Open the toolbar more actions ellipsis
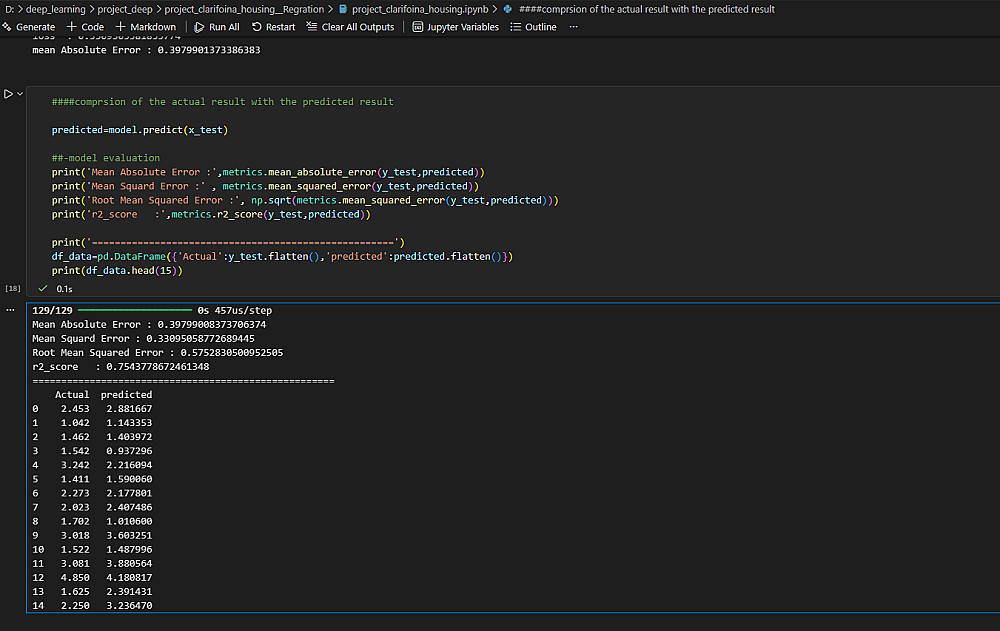 pyautogui.click(x=573, y=27)
